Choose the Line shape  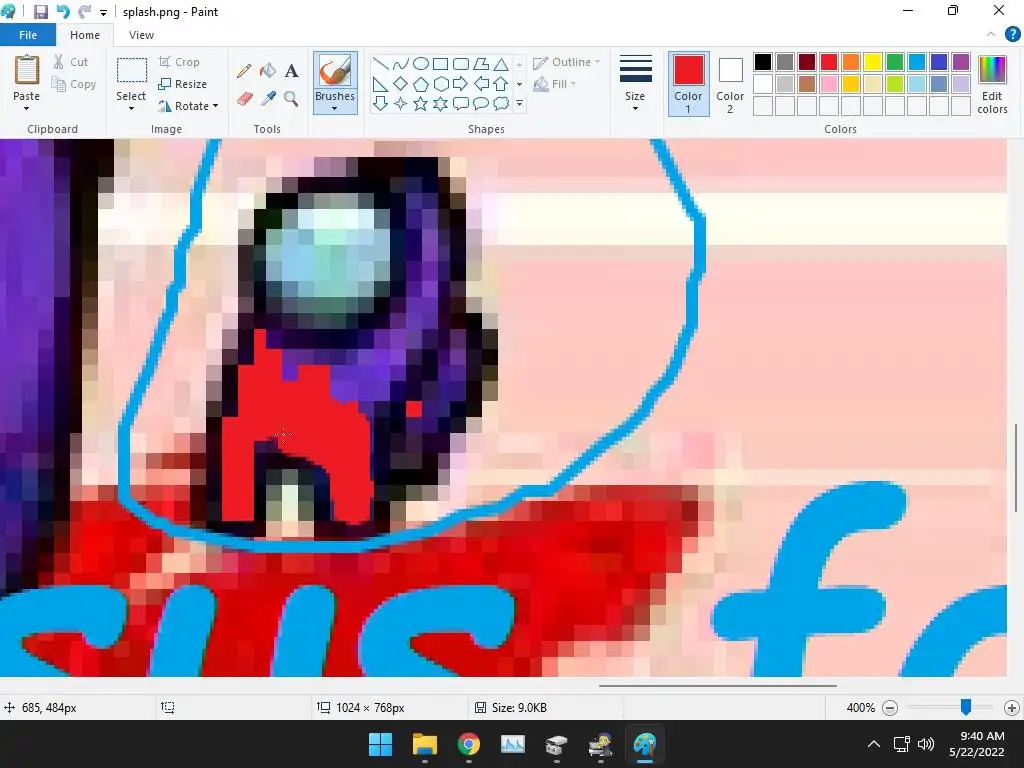tap(380, 63)
